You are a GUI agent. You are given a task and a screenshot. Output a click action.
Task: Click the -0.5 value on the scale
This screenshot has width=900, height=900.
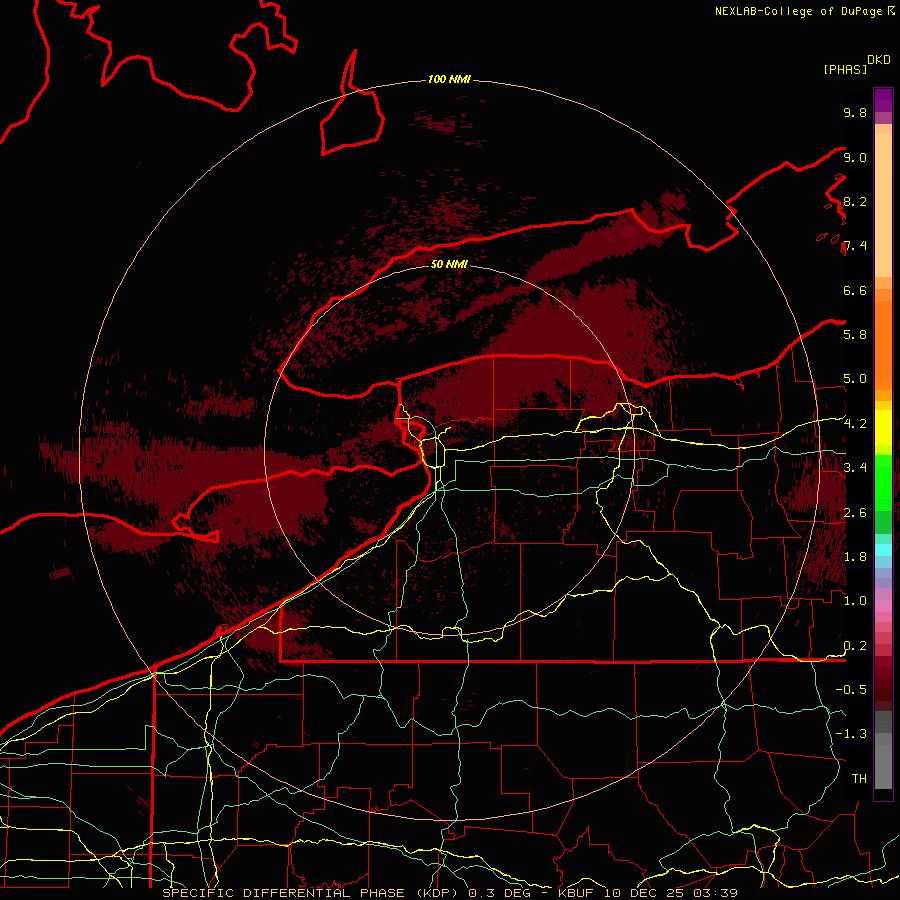click(x=851, y=690)
